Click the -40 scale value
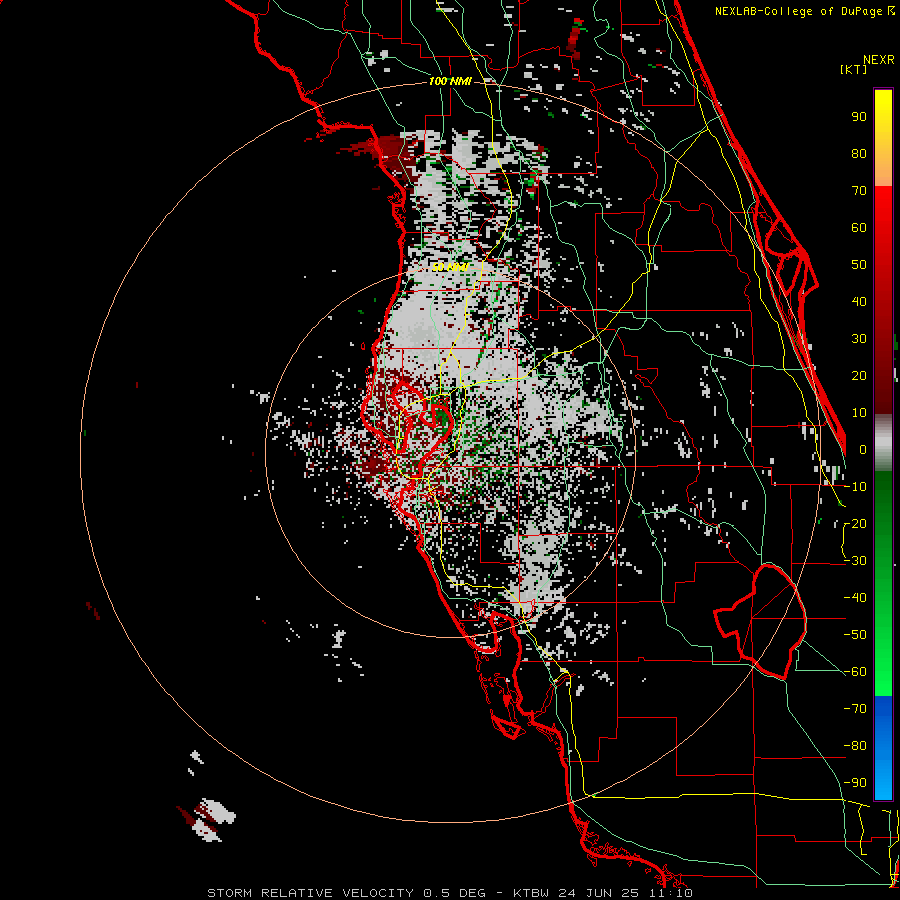 (855, 598)
